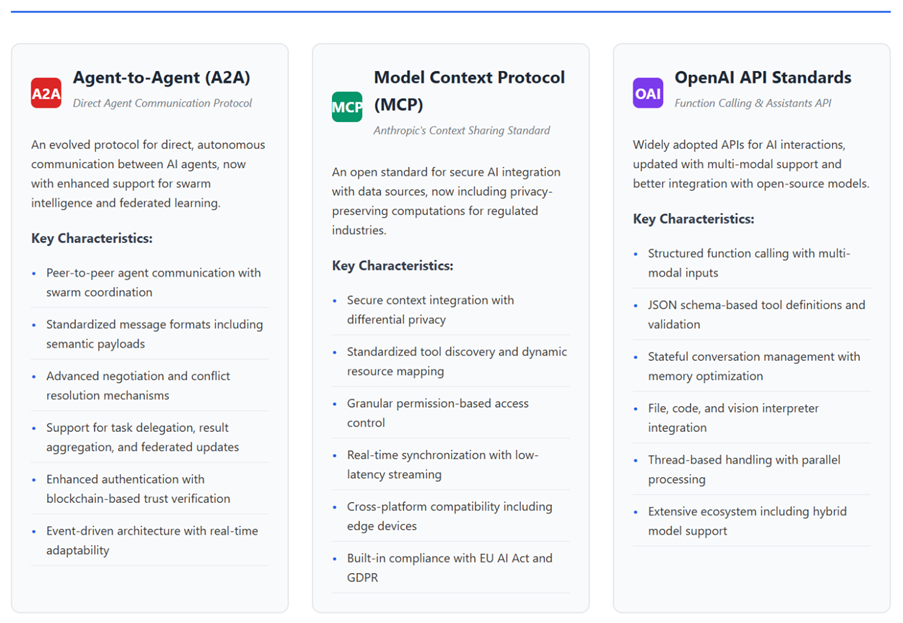Click Anthropic's Context Sharing Standard subtitle

click(x=461, y=130)
